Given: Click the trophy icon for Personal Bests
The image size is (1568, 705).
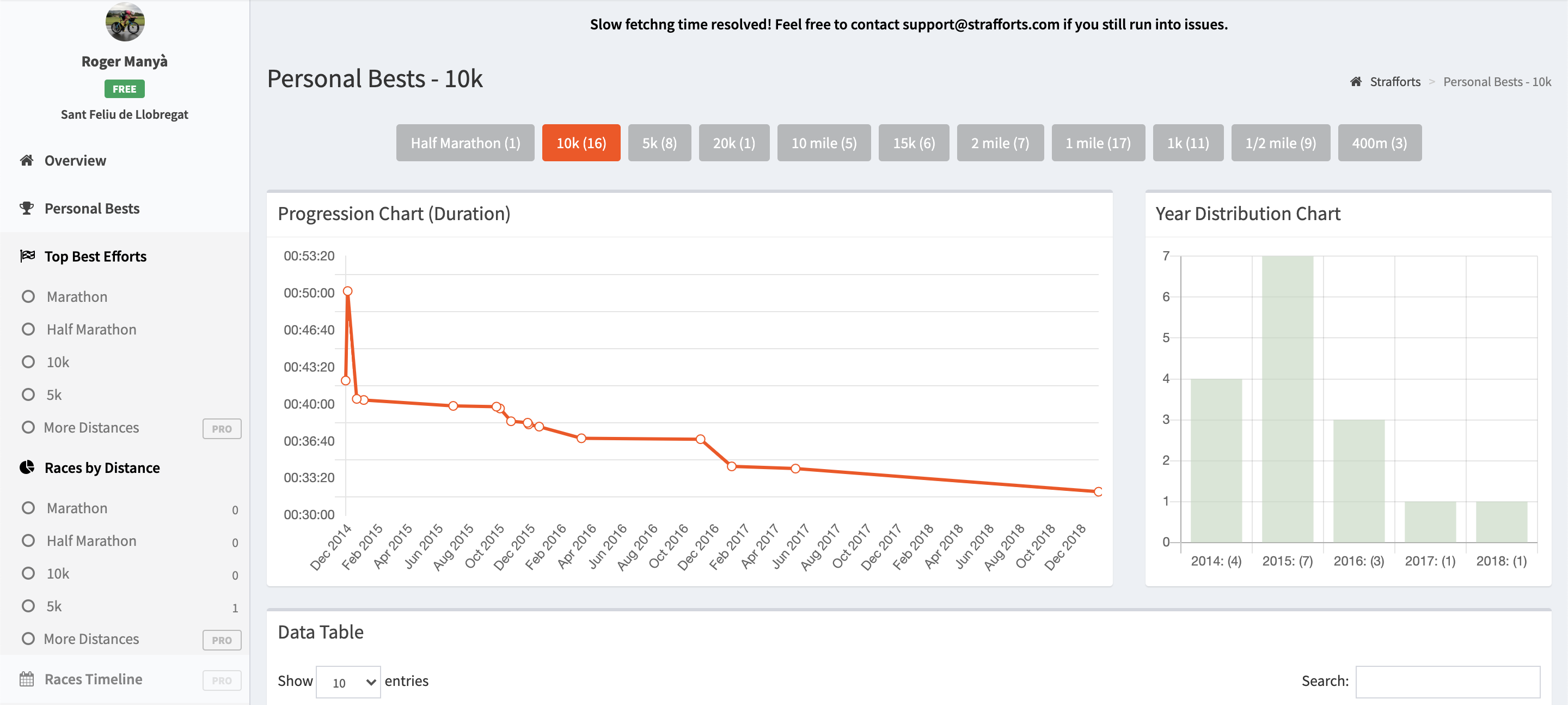Looking at the screenshot, I should [x=27, y=208].
